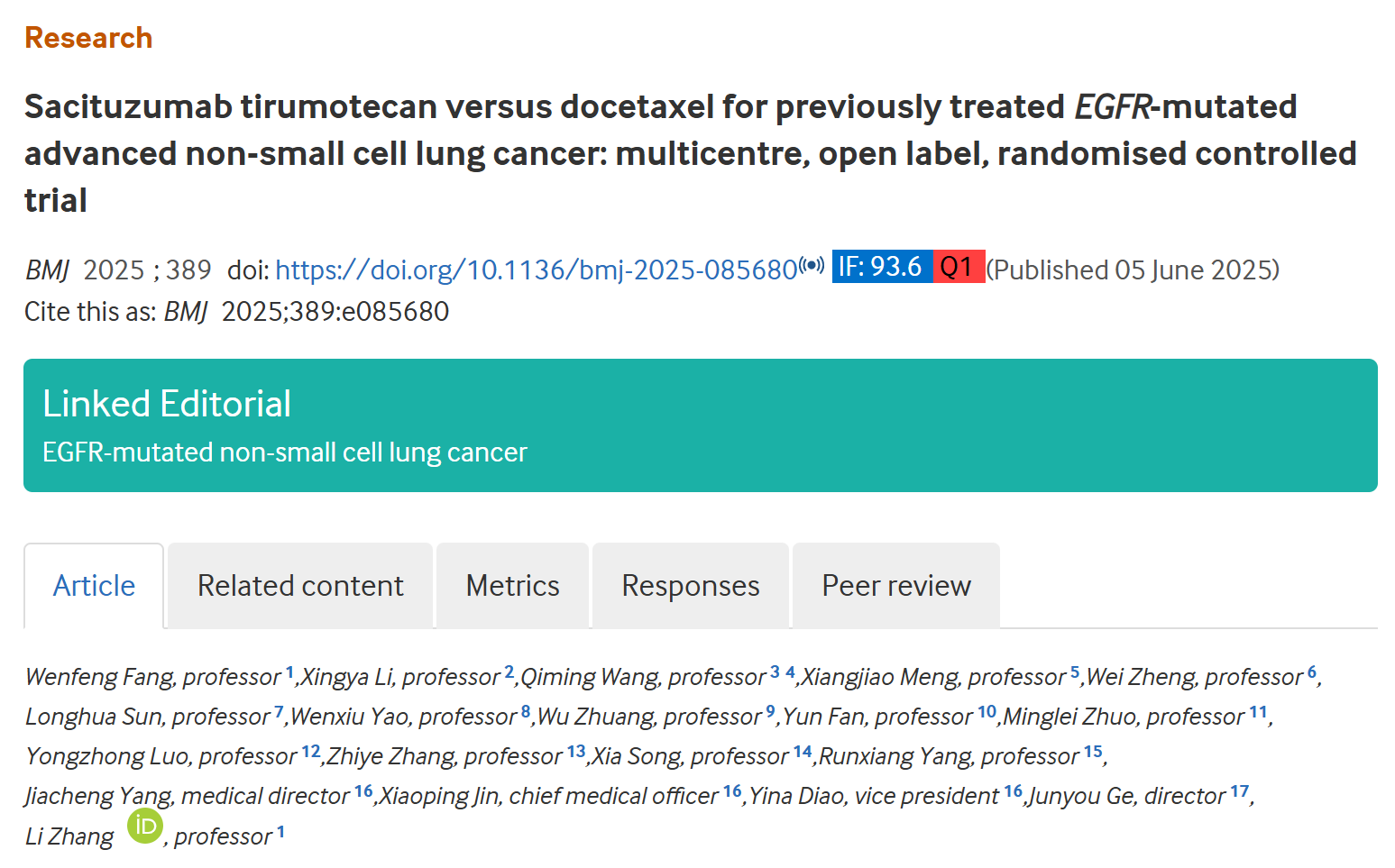Open the bmj-2025-085680 DOI link
The width and height of the screenshot is (1395, 868).
536,270
